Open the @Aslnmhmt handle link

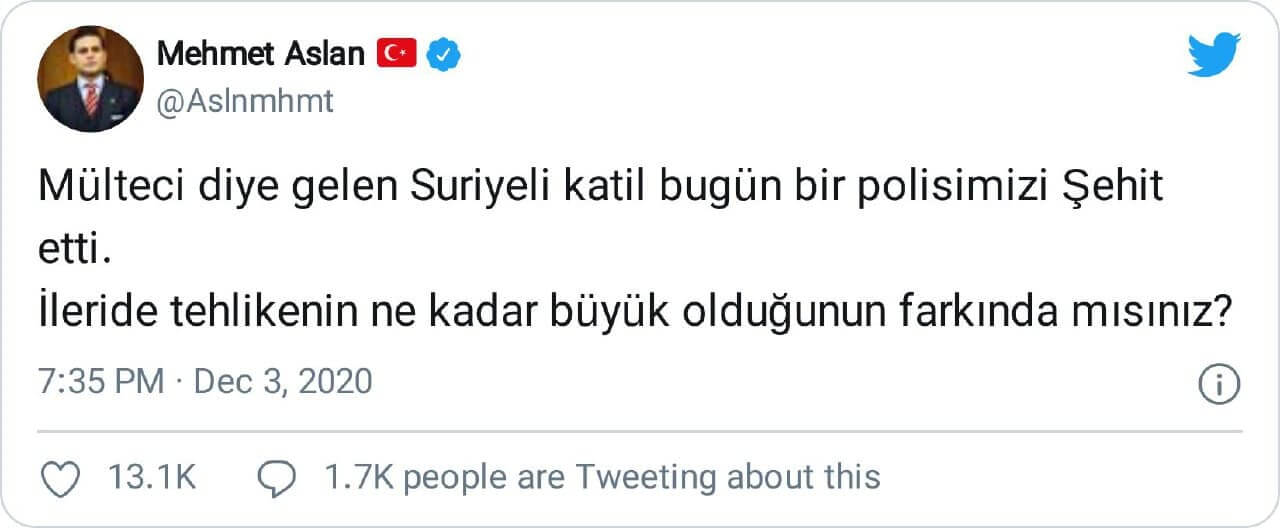(x=245, y=102)
